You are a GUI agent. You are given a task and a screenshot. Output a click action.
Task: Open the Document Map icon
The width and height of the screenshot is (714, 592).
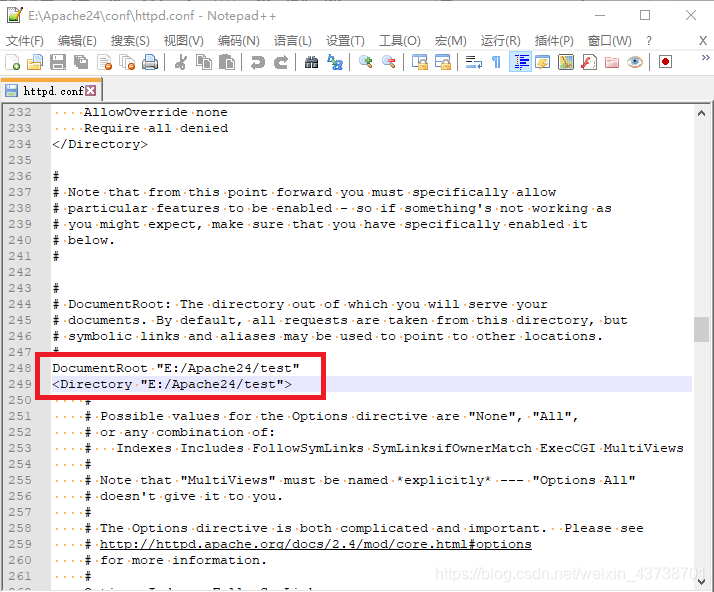click(x=566, y=62)
